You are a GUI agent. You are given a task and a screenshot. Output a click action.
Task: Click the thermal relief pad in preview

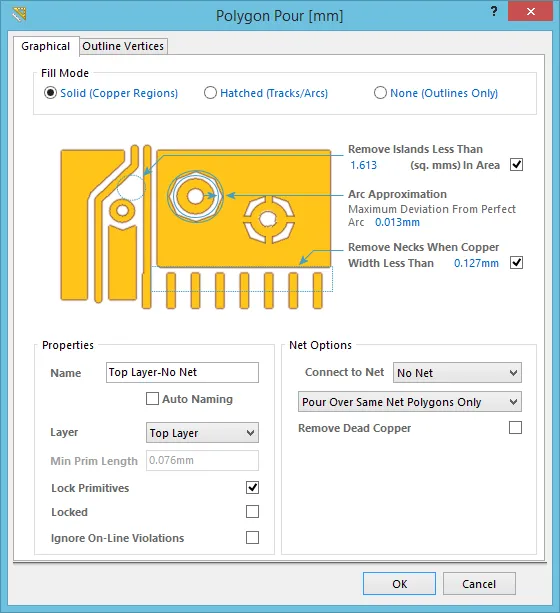pos(269,219)
